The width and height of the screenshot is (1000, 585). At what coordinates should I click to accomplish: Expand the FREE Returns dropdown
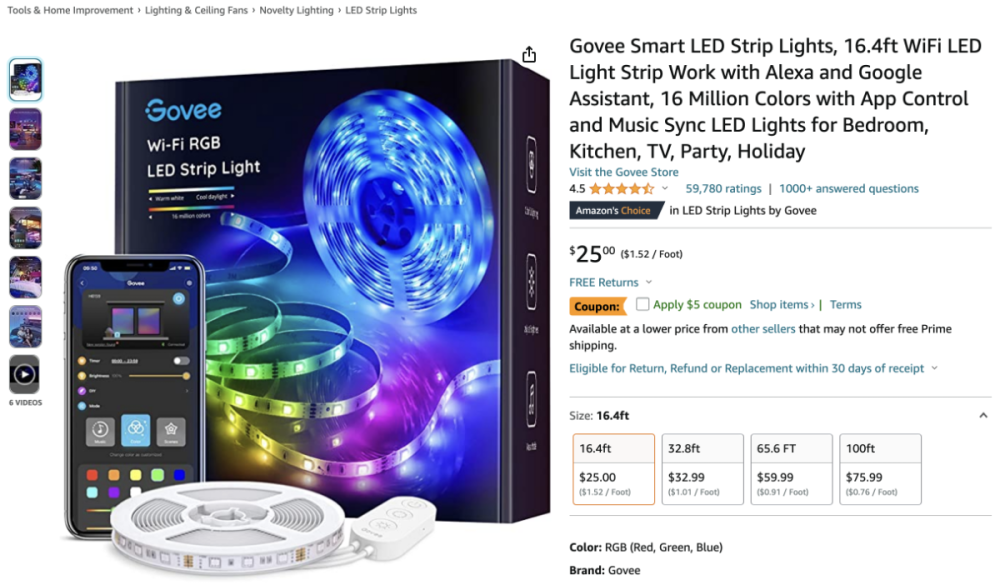pyautogui.click(x=649, y=282)
